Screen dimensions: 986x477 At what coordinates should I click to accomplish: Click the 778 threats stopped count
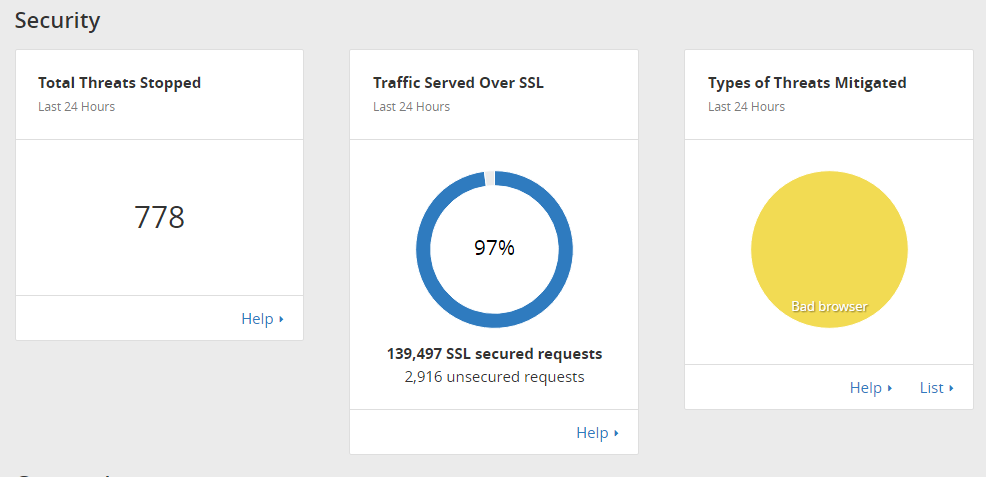(159, 217)
